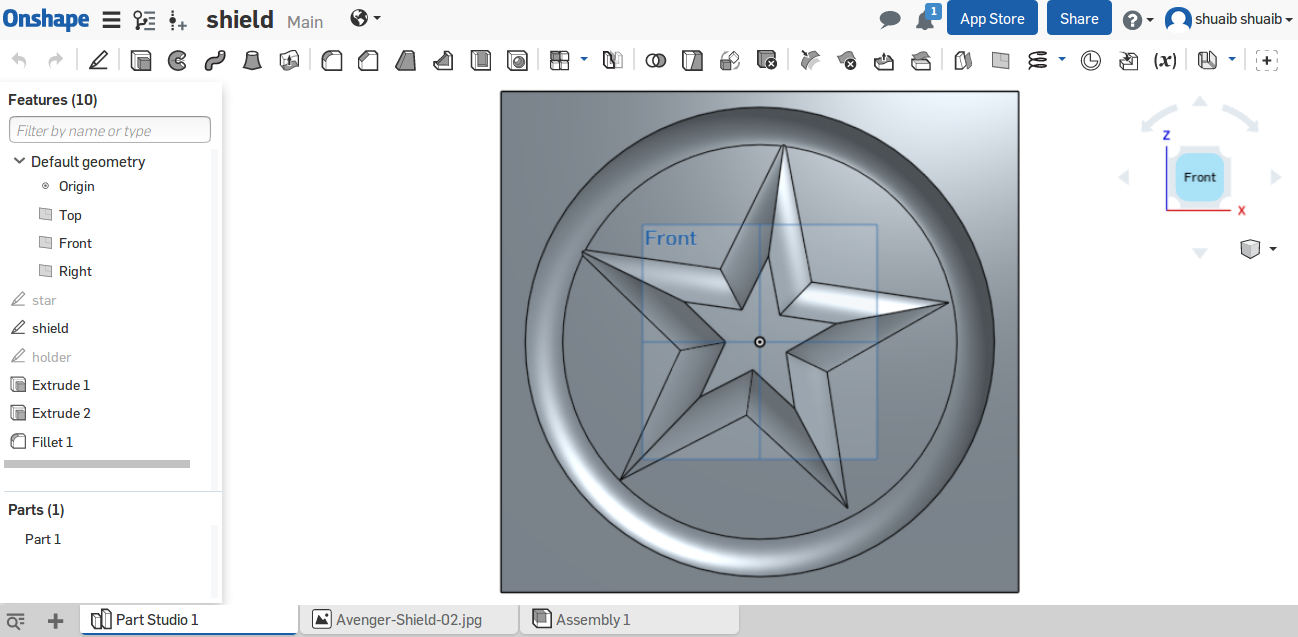This screenshot has width=1298, height=637.
Task: Open the sheet metal tool dropdown arrow
Action: click(x=1232, y=60)
